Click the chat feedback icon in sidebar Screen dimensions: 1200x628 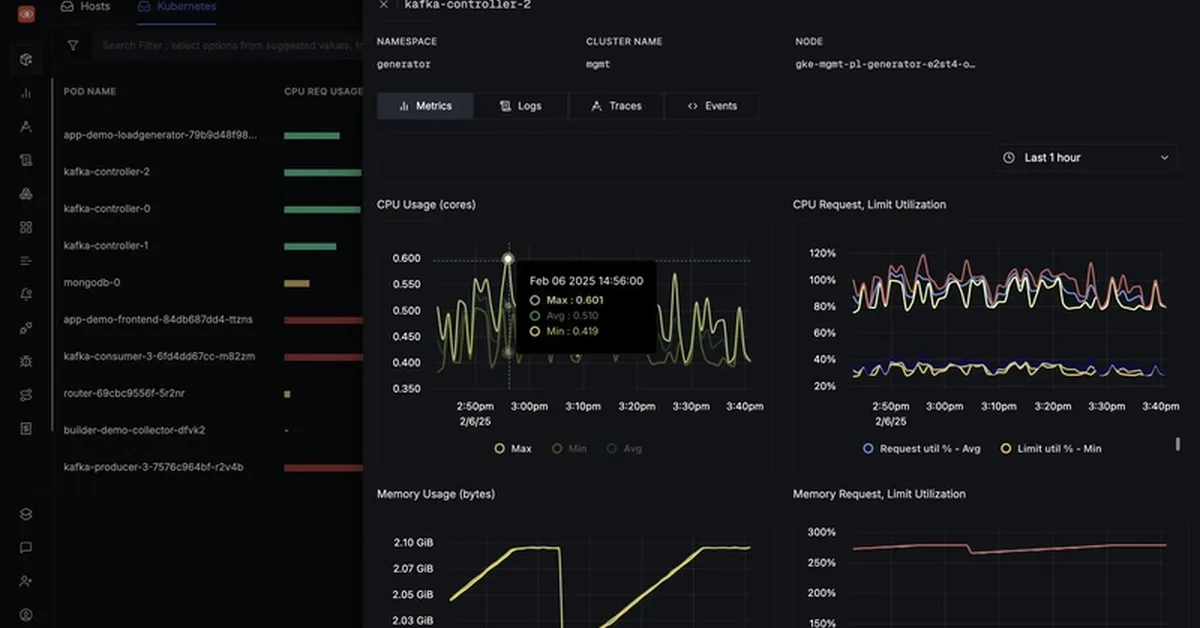(25, 547)
